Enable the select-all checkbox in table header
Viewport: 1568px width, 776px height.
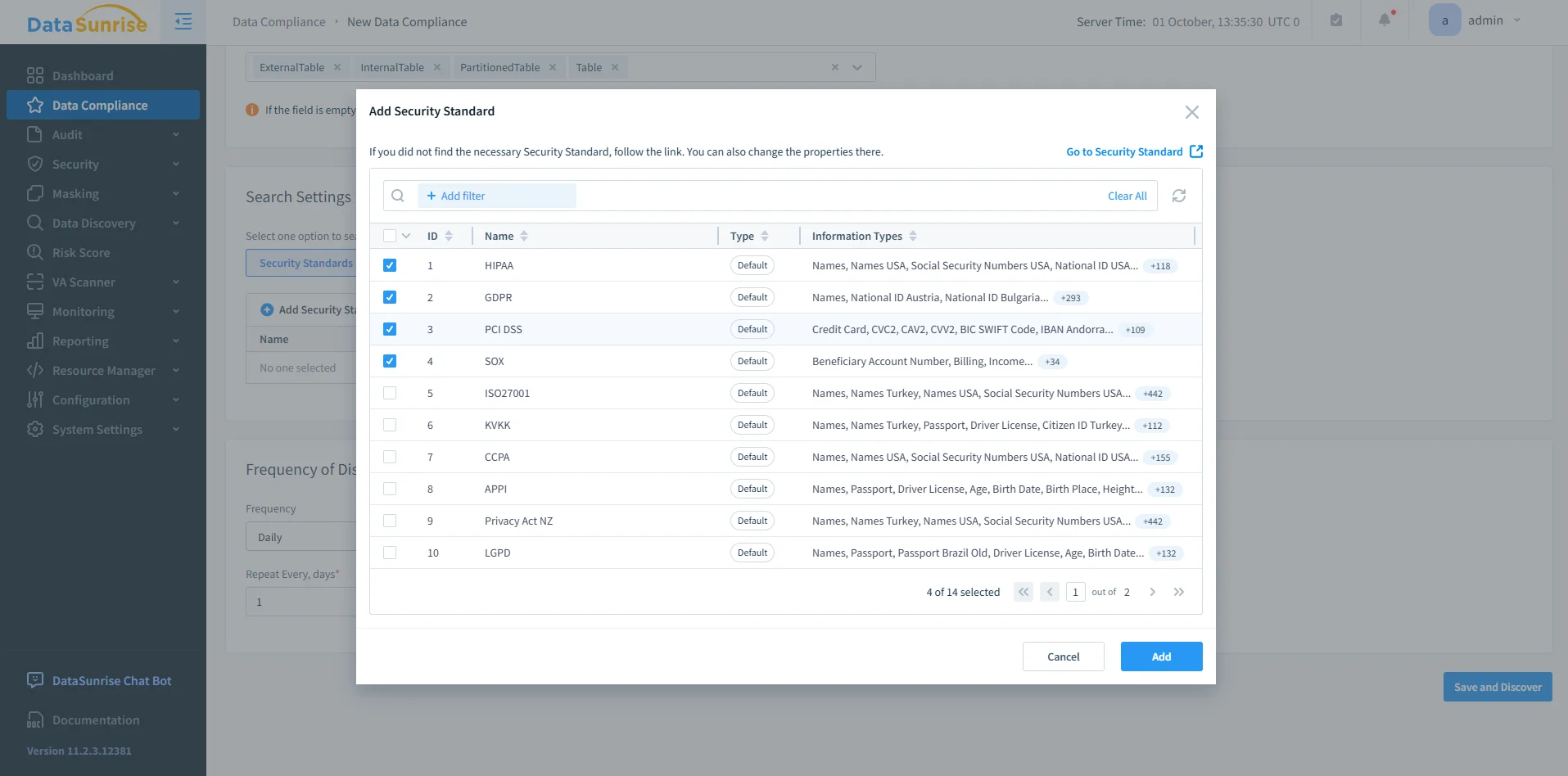[x=390, y=235]
